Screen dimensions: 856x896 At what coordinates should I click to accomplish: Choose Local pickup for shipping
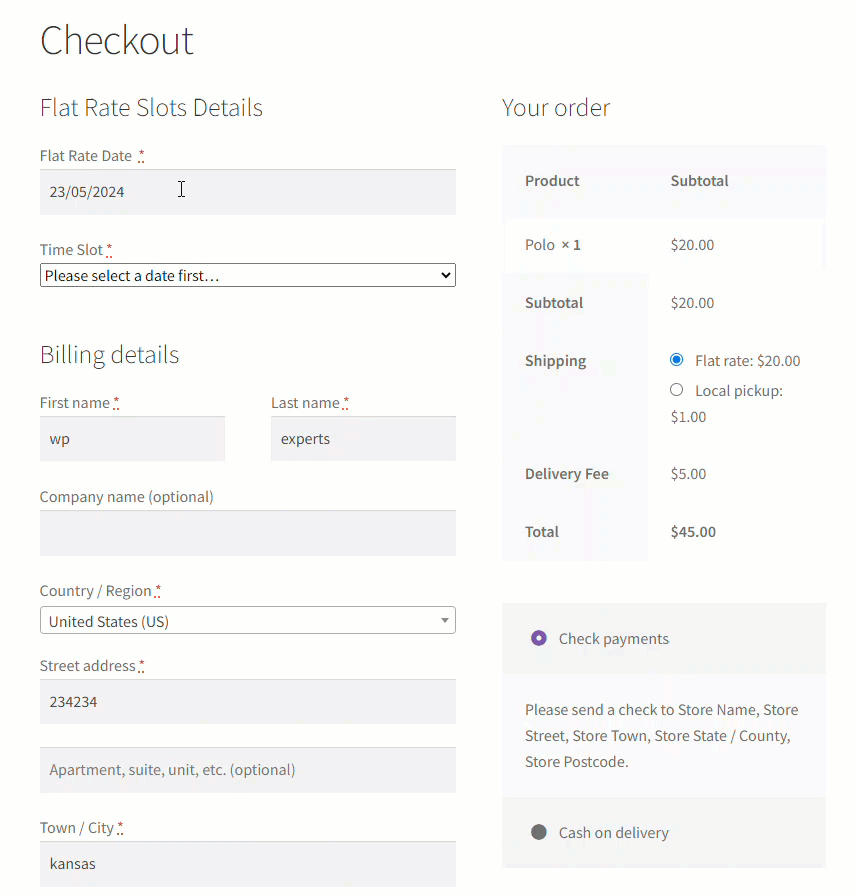[x=676, y=390]
